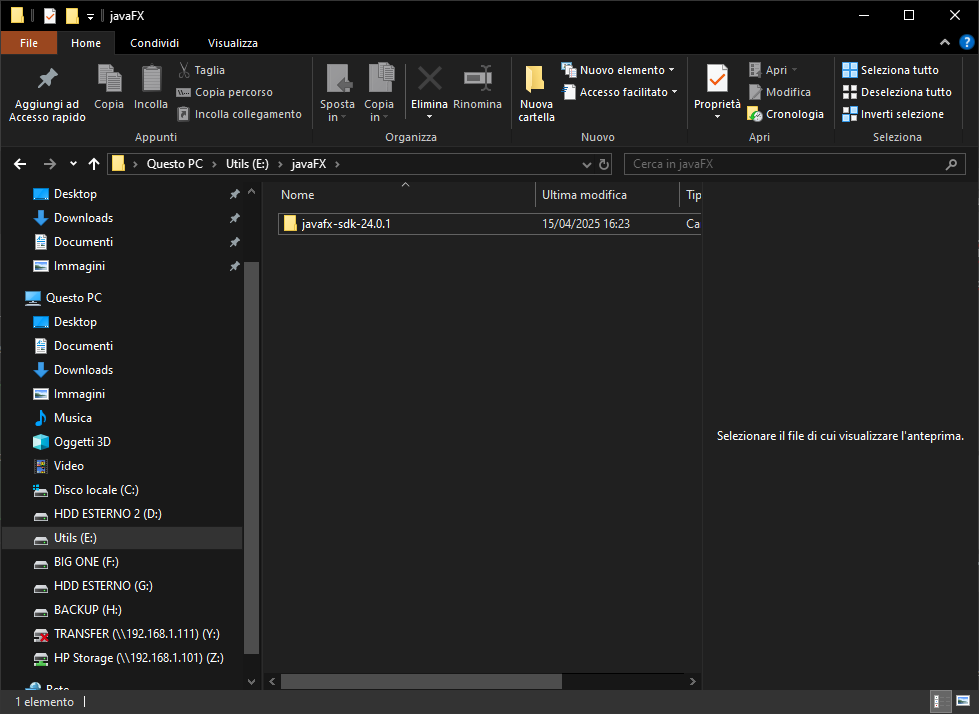Click Taglia scissors command
The width and height of the screenshot is (979, 714).
(201, 70)
